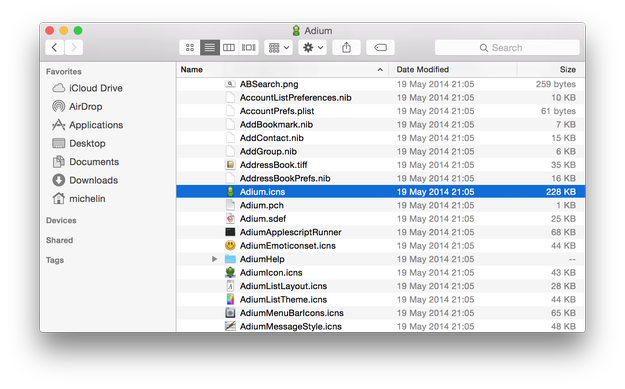625x389 pixels.
Task: Open the michelin home folder
Action: tap(79, 198)
